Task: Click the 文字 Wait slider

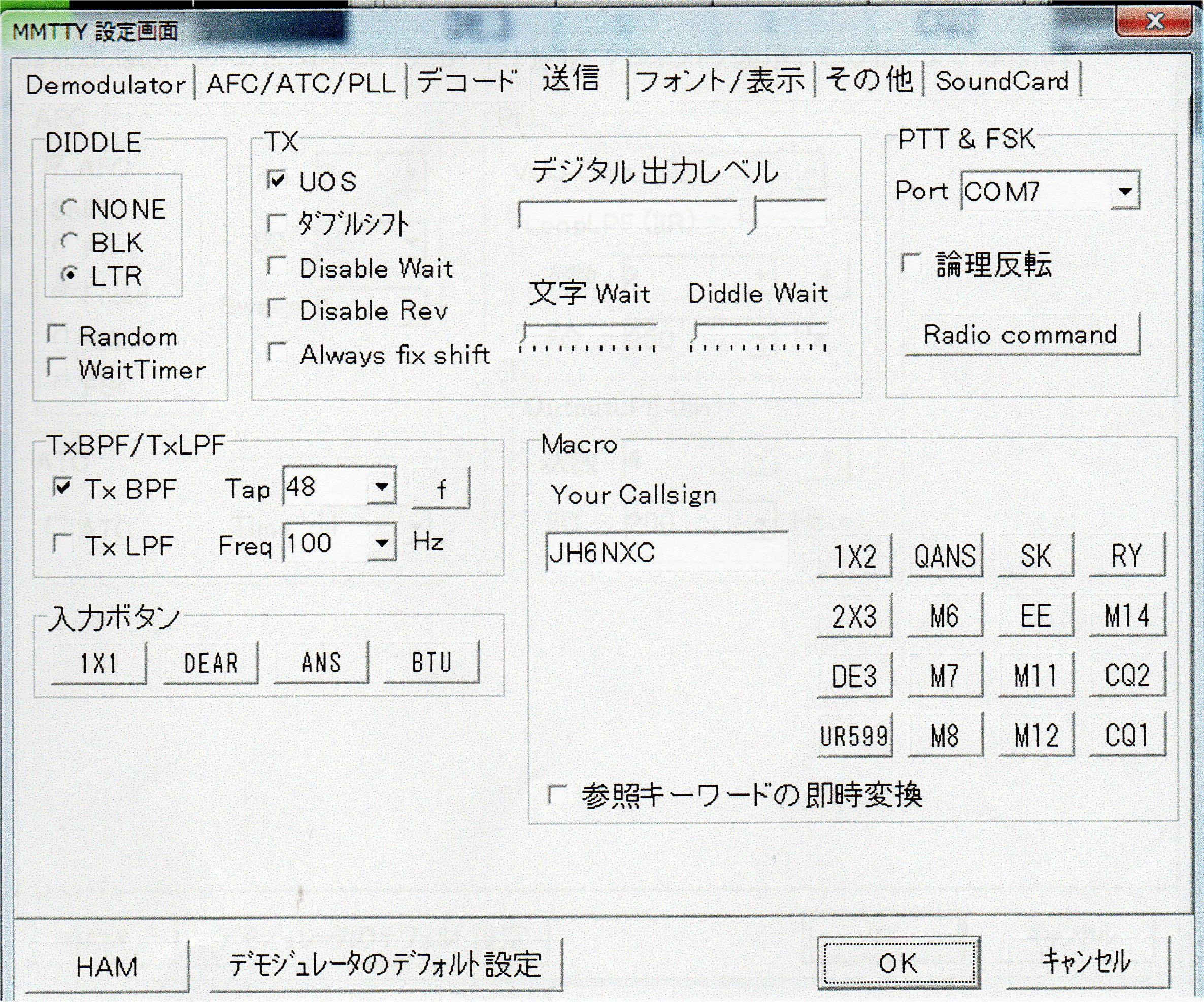Action: coord(588,336)
